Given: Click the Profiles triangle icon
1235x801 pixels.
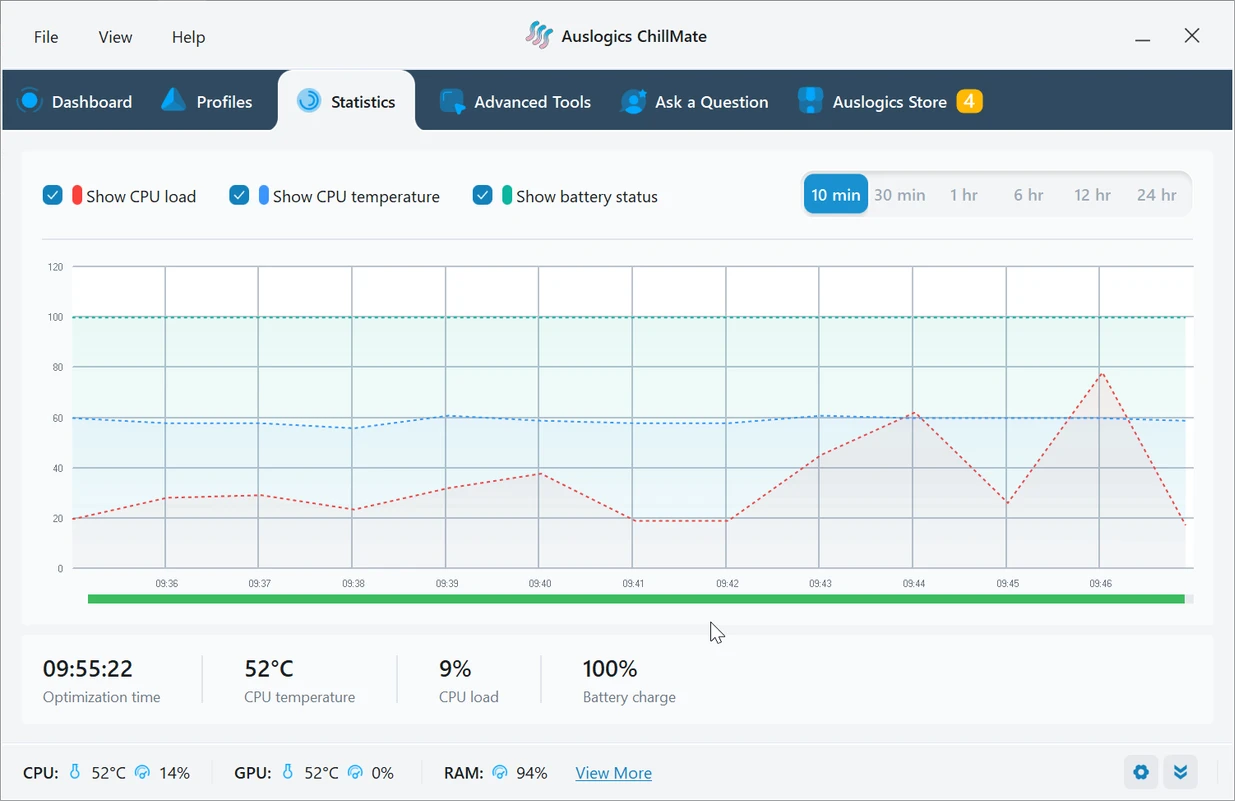Looking at the screenshot, I should click(174, 101).
